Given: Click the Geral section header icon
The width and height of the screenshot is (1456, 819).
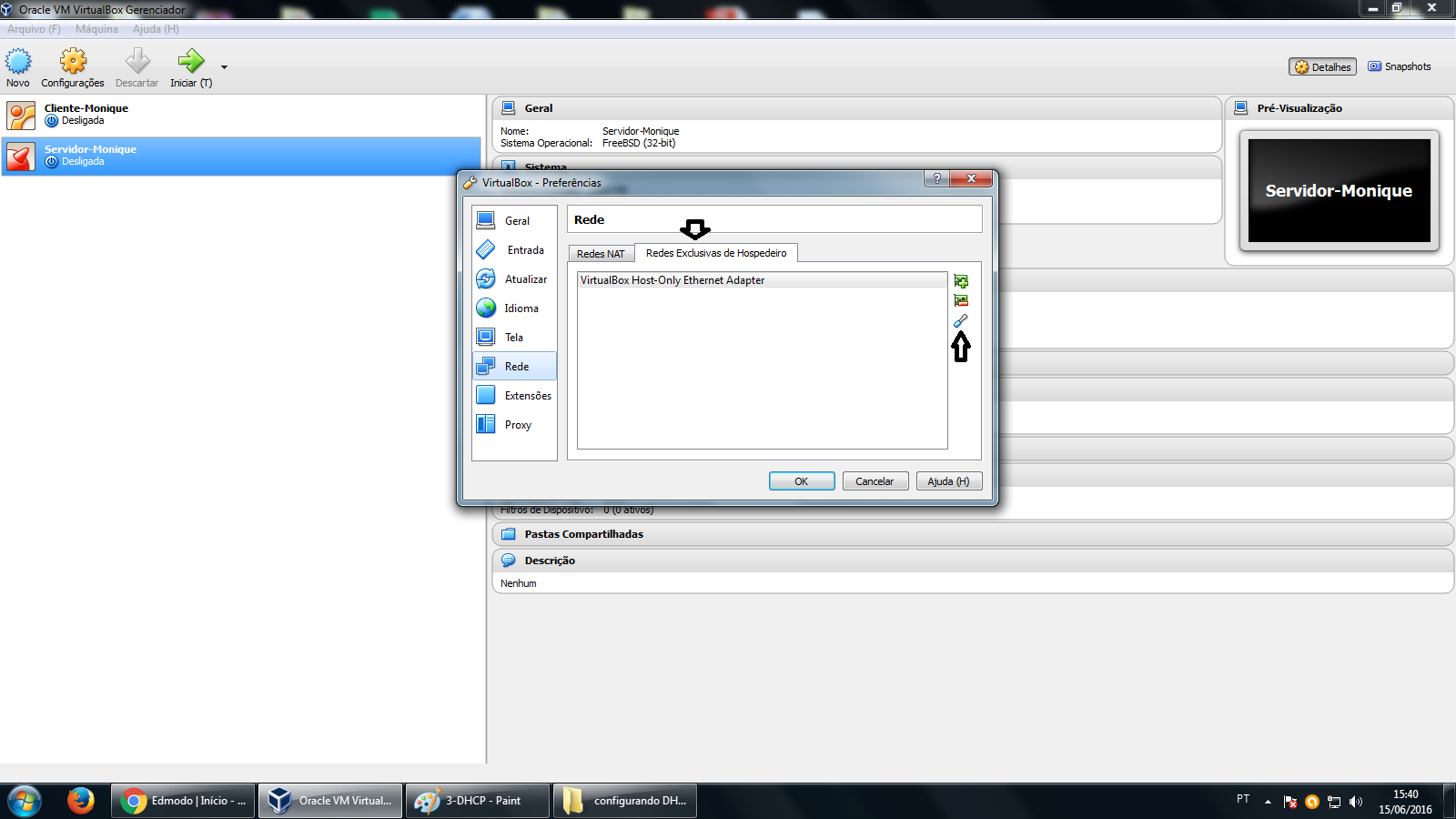Looking at the screenshot, I should [x=509, y=107].
